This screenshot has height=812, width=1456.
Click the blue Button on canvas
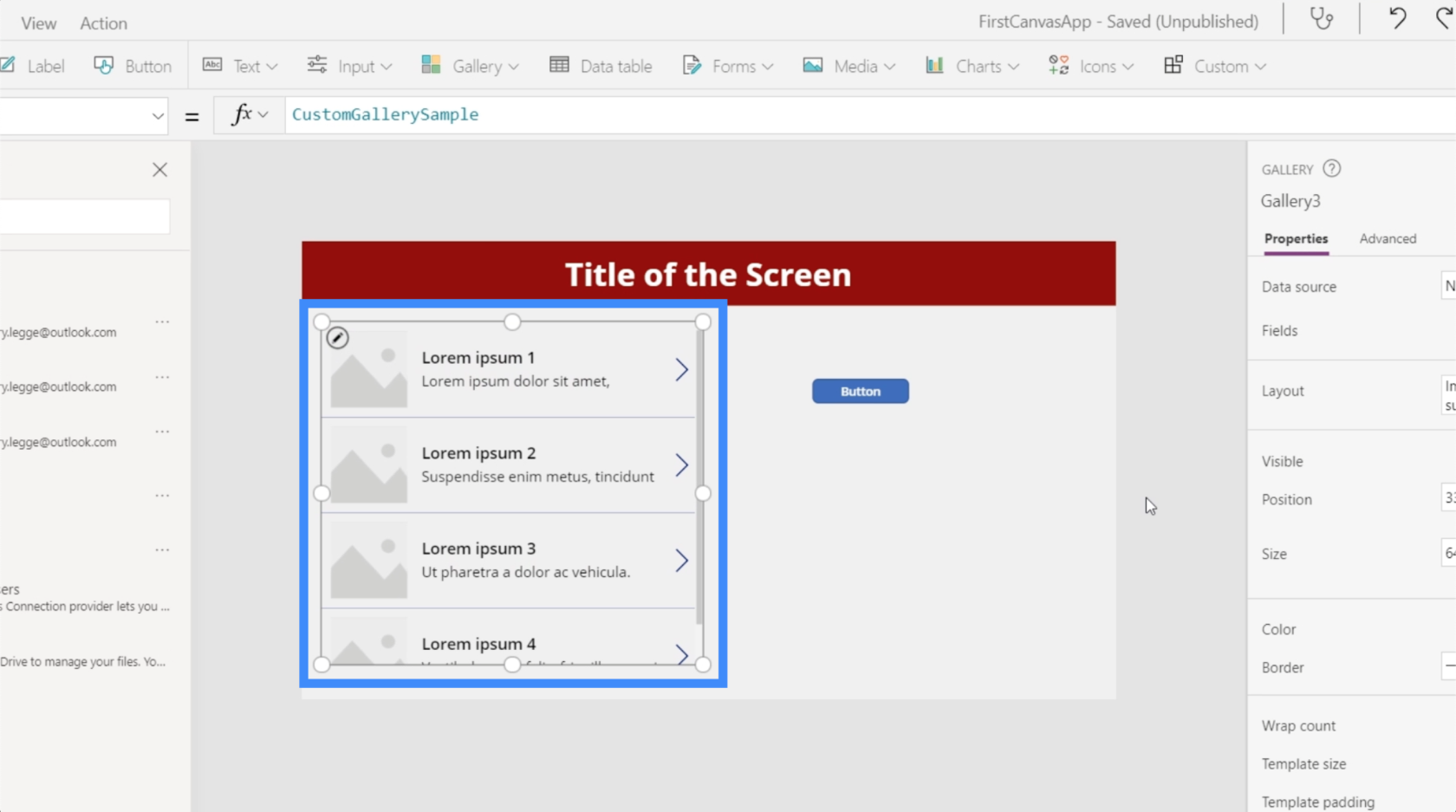point(861,392)
